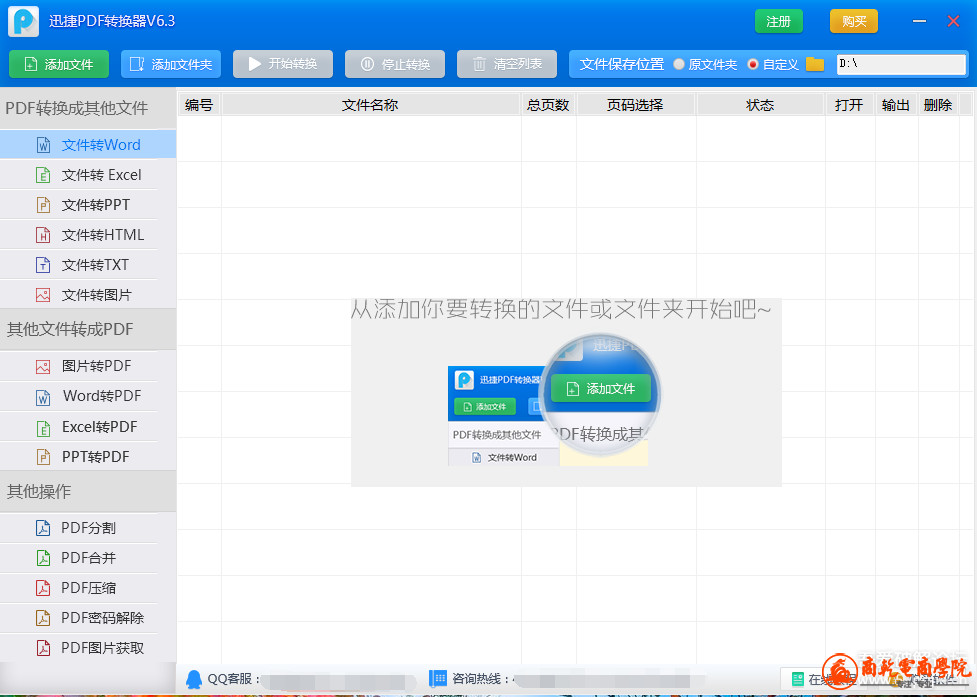Open the yellow folder browse icon
The height and width of the screenshot is (697, 977).
(x=815, y=64)
